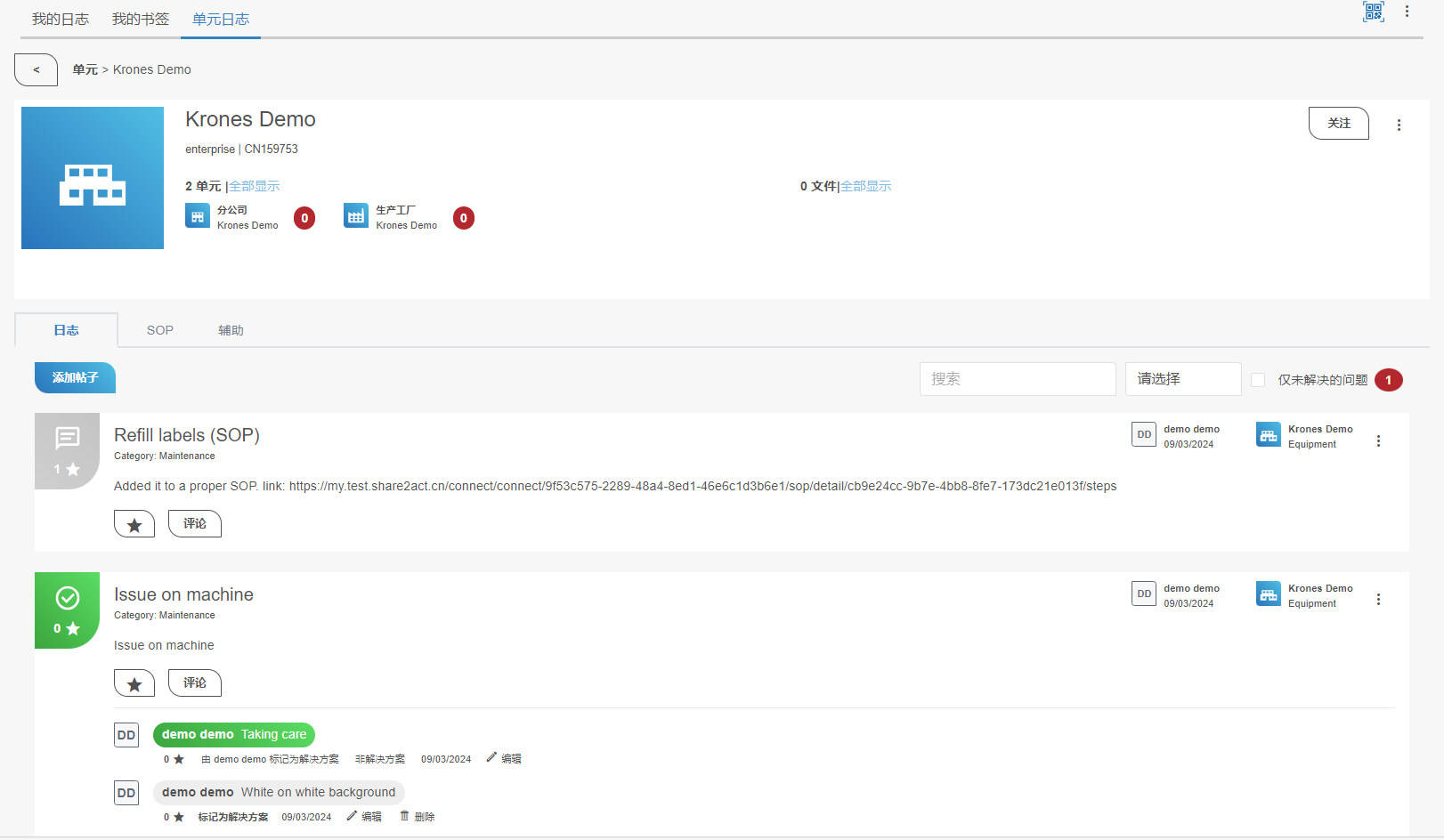1444x840 pixels.
Task: Open the 请选择 category dropdown
Action: (1182, 379)
